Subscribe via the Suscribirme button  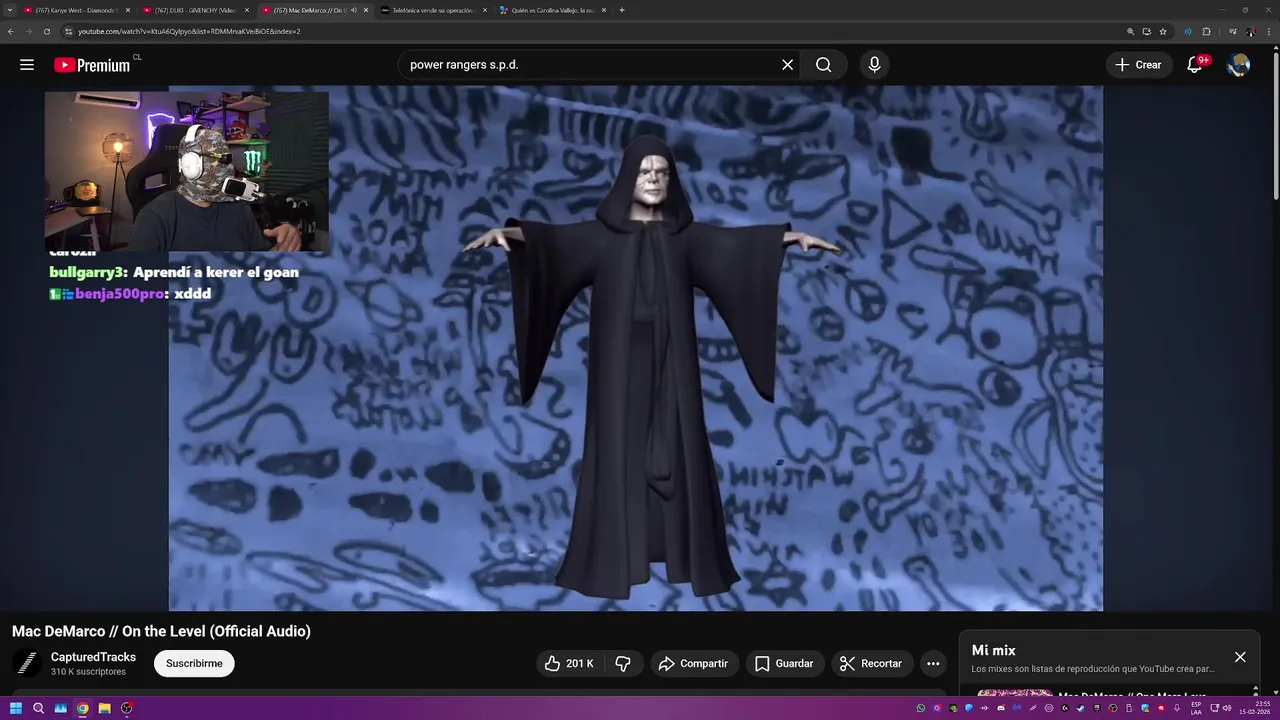(194, 664)
